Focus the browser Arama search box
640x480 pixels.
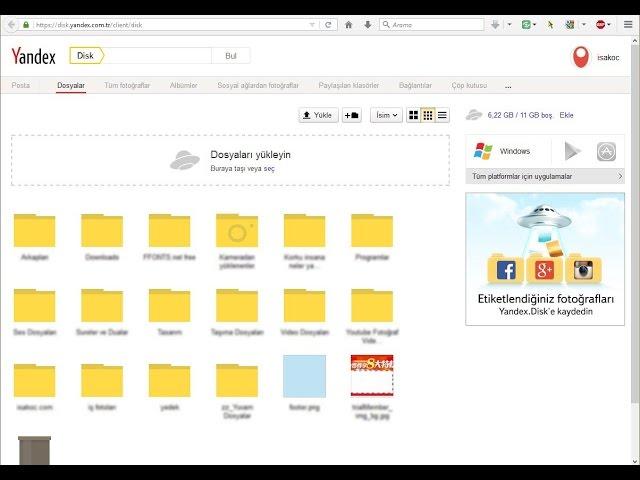pos(432,24)
